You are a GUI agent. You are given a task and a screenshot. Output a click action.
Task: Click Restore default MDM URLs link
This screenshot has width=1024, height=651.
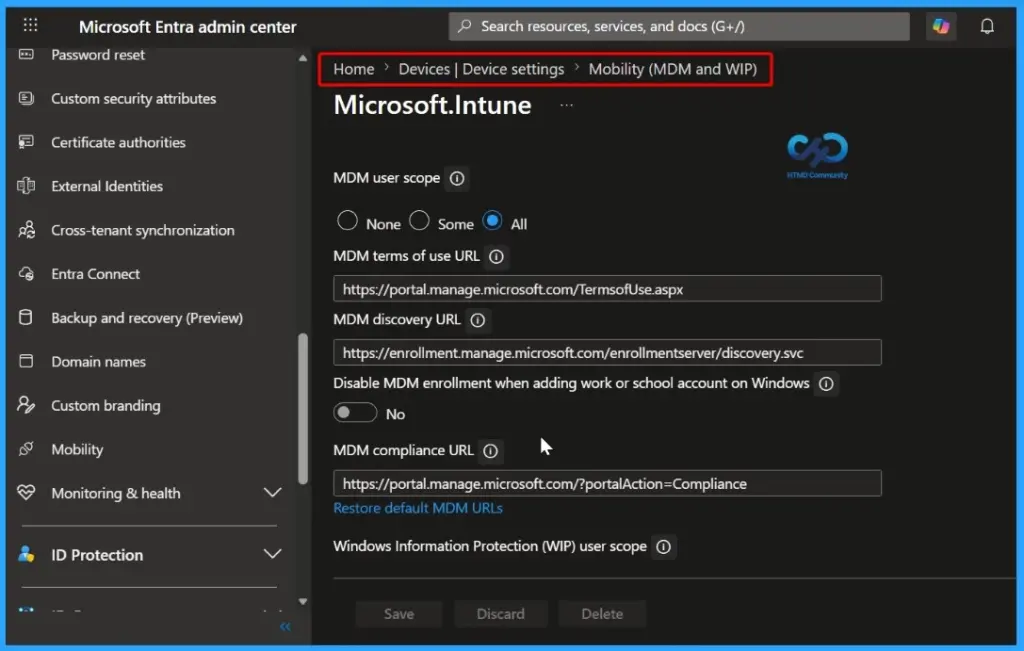[418, 508]
